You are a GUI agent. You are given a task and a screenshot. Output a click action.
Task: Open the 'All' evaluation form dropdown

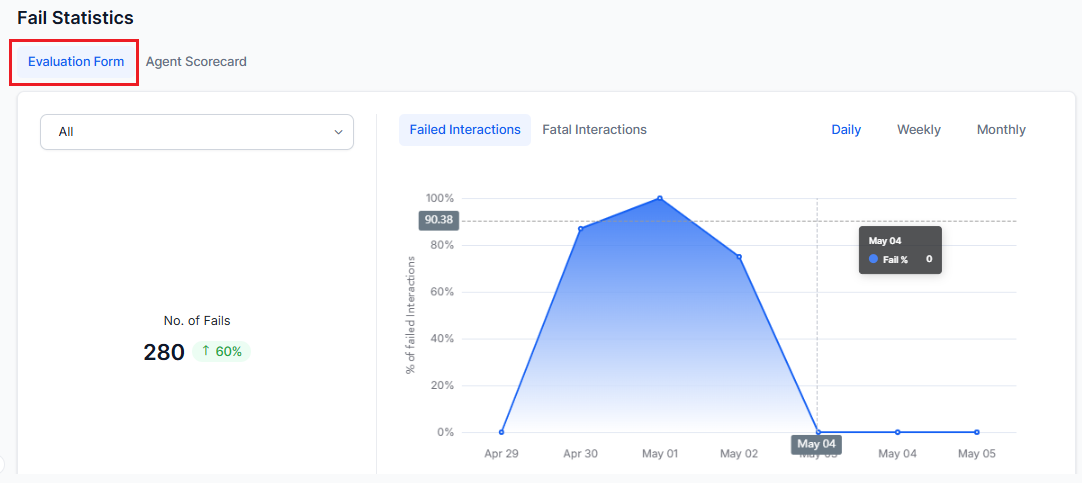pos(196,132)
